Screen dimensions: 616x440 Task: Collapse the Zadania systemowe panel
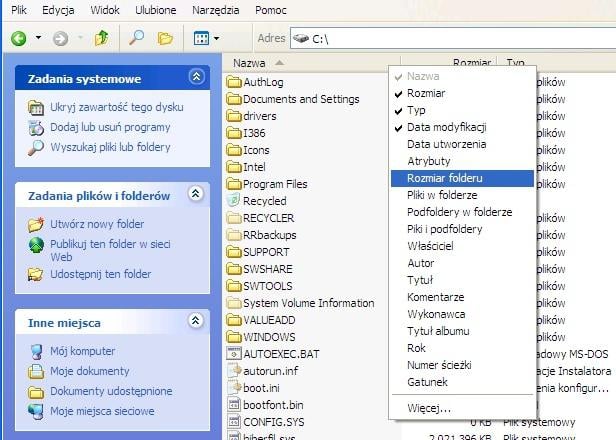[x=196, y=78]
